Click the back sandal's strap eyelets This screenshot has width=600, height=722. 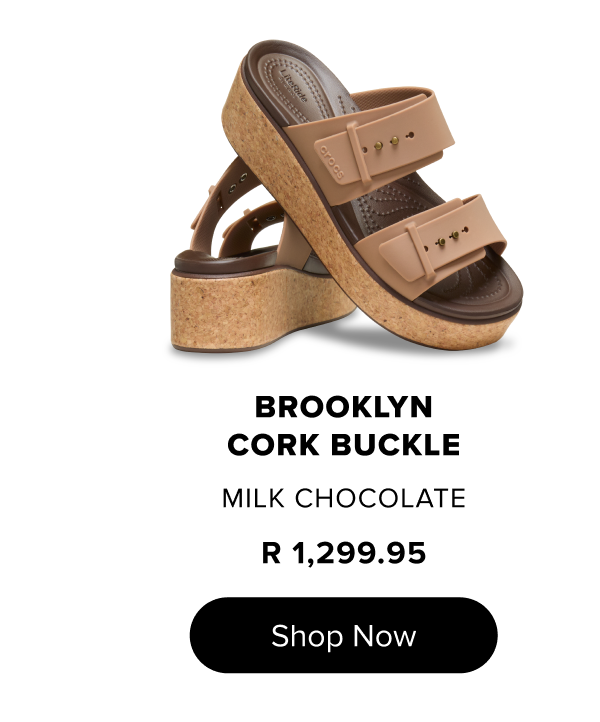[x=238, y=182]
